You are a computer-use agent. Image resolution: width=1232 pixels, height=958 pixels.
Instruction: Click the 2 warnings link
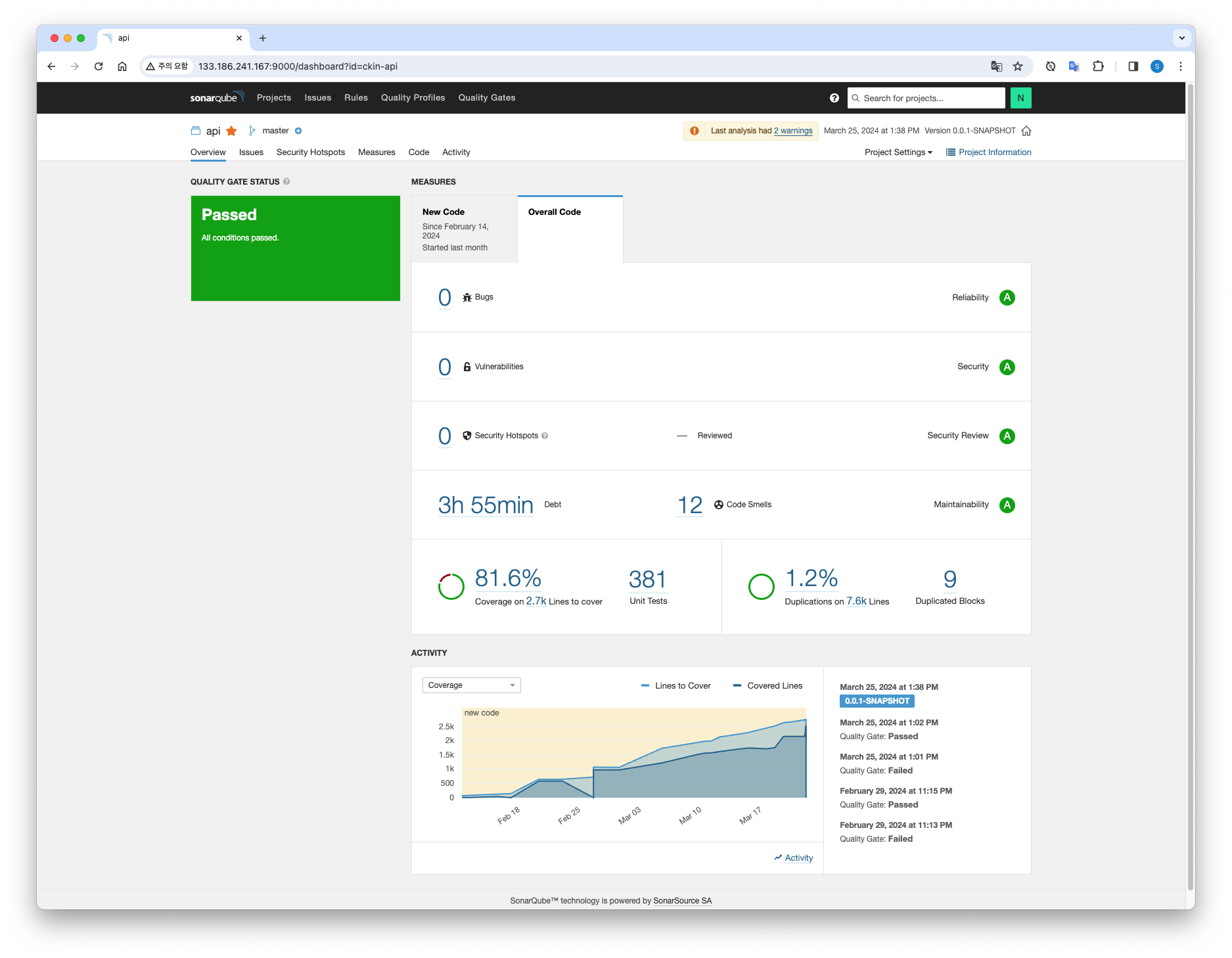(x=793, y=131)
